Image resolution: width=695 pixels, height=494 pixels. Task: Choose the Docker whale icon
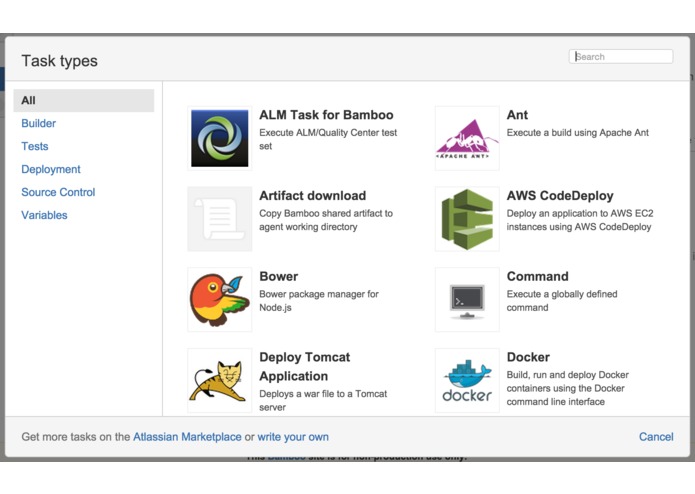coord(467,380)
